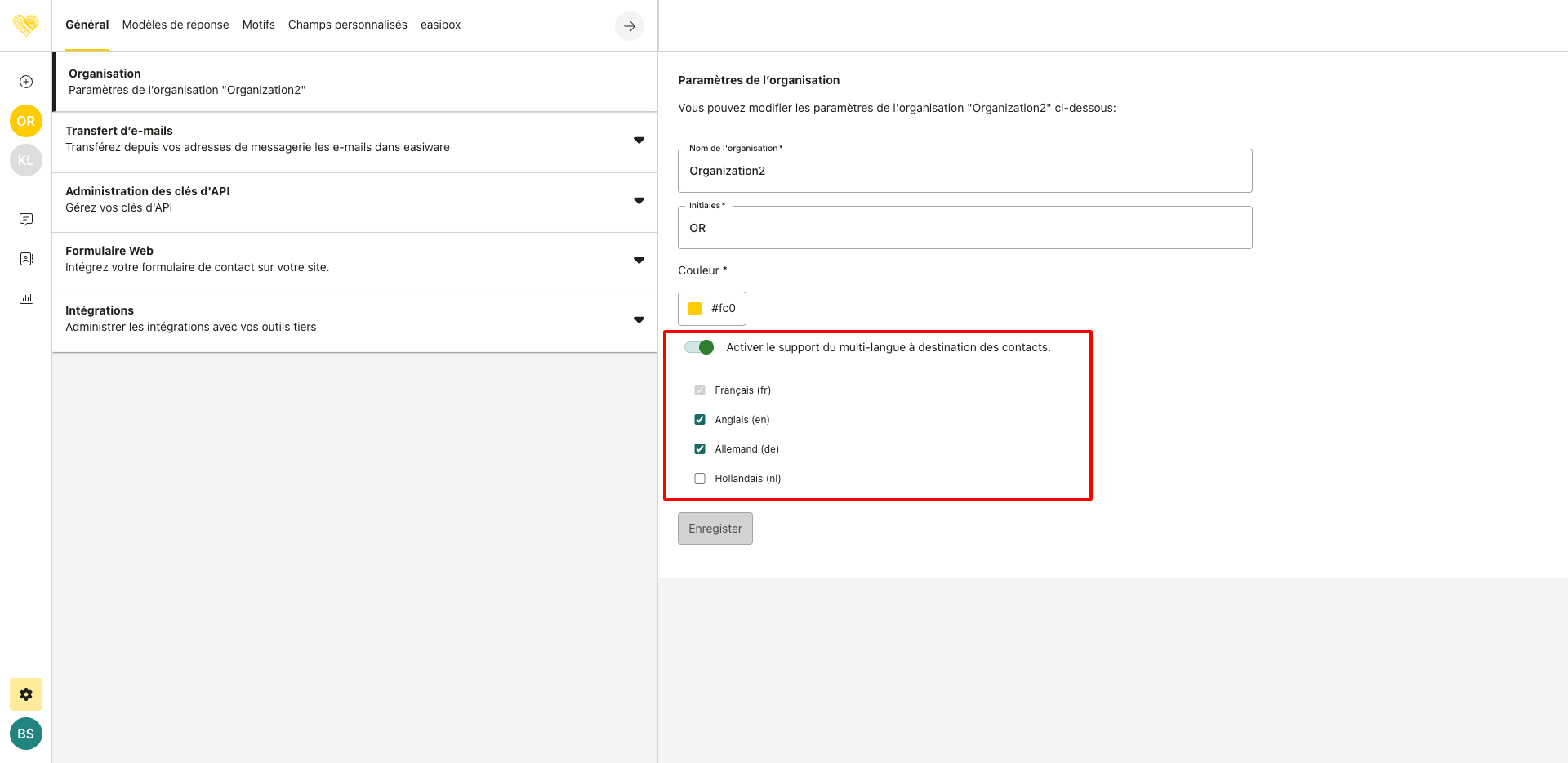Click the easiware heart logo

[x=25, y=25]
